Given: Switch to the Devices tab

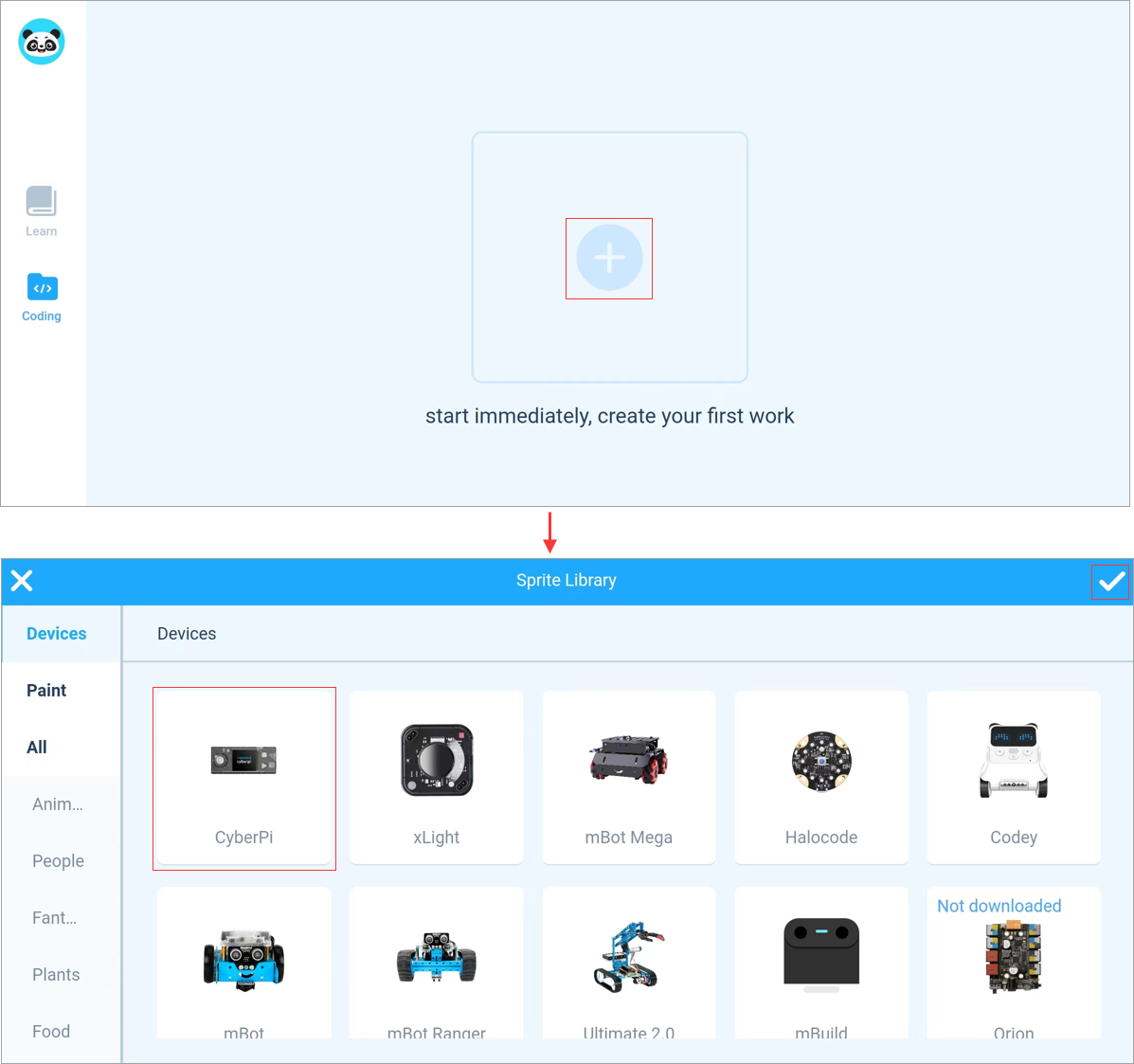Looking at the screenshot, I should point(61,634).
